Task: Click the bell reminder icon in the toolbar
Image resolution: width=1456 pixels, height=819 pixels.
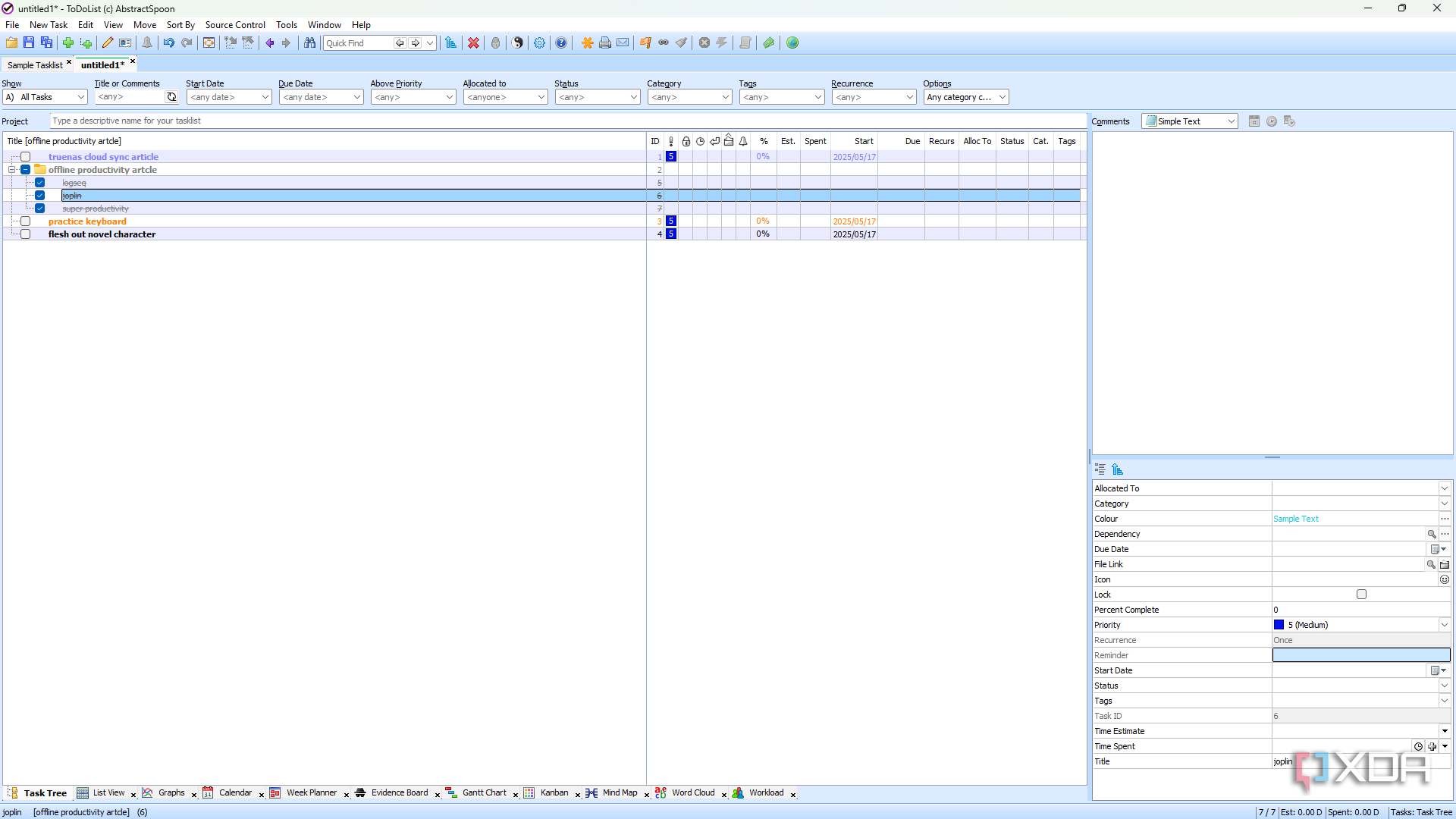Action: coord(147,43)
